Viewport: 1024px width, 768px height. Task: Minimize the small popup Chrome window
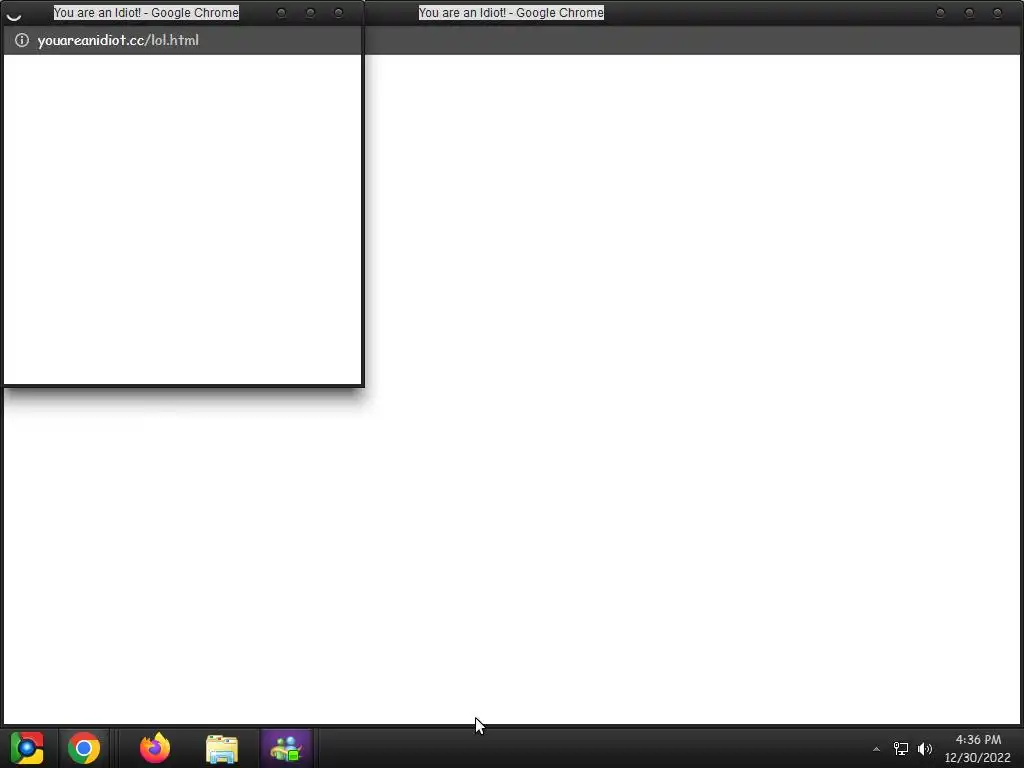tap(281, 12)
